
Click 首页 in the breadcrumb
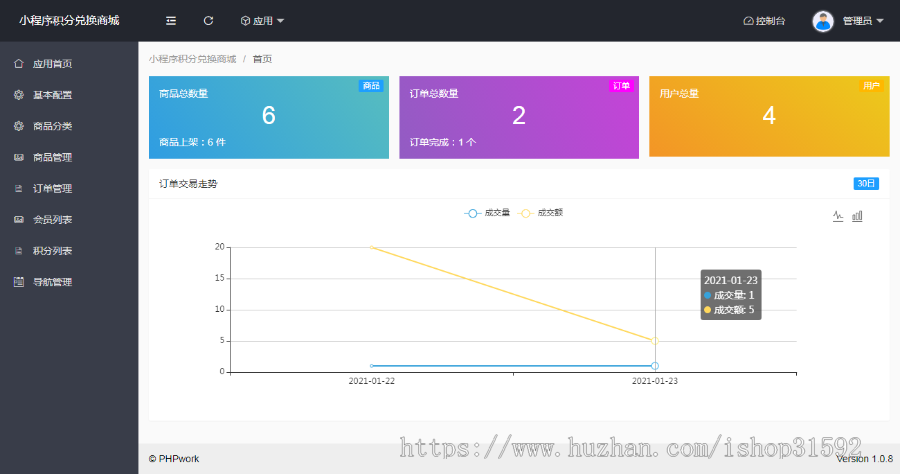pyautogui.click(x=262, y=59)
